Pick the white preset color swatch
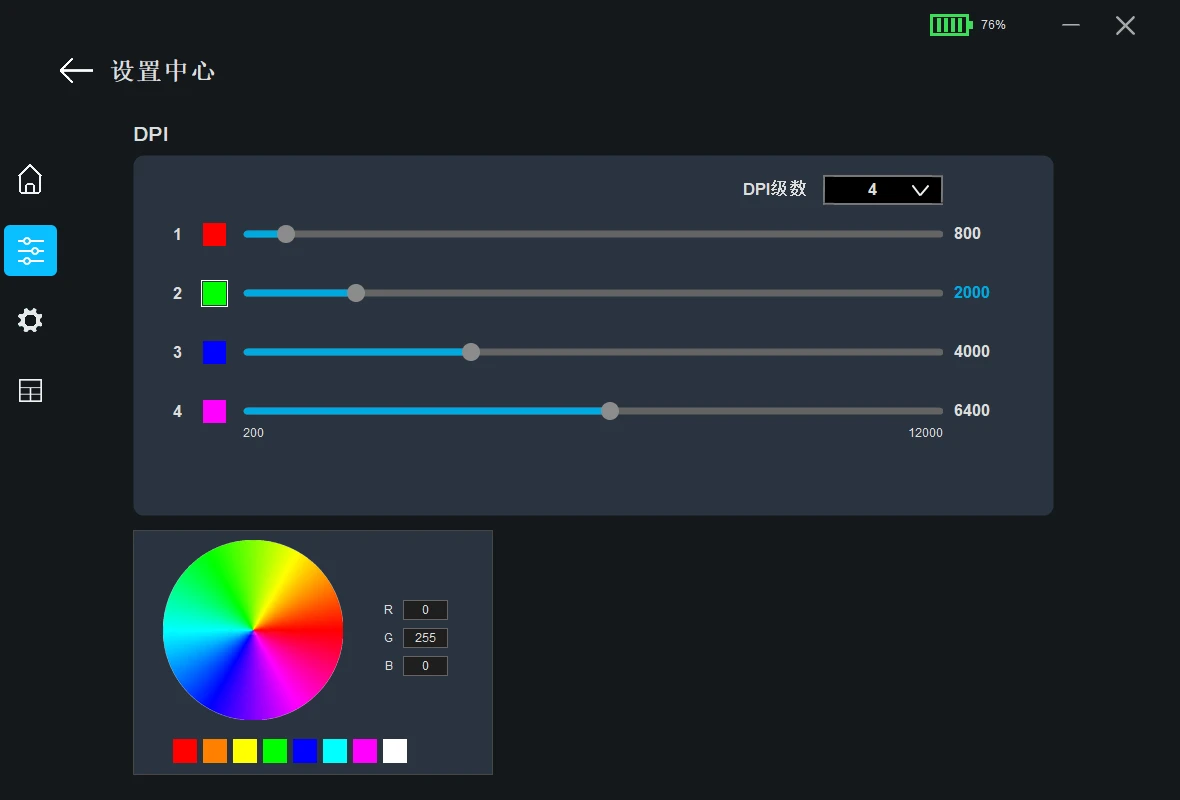The width and height of the screenshot is (1180, 800). click(x=395, y=751)
